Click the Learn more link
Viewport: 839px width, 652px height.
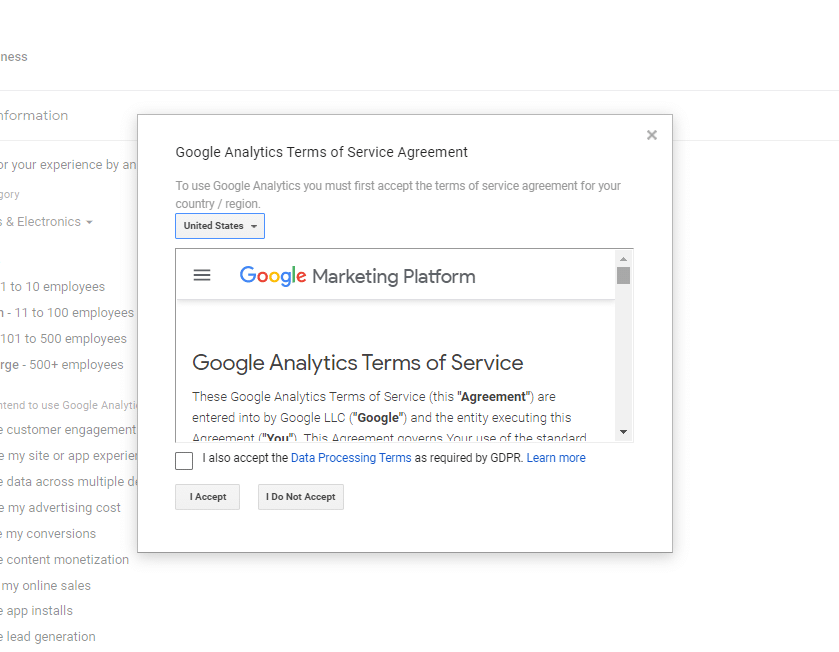556,458
